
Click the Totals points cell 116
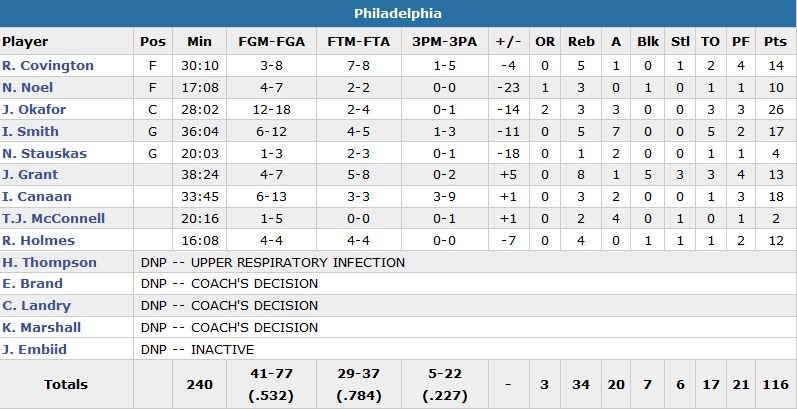[x=774, y=384]
